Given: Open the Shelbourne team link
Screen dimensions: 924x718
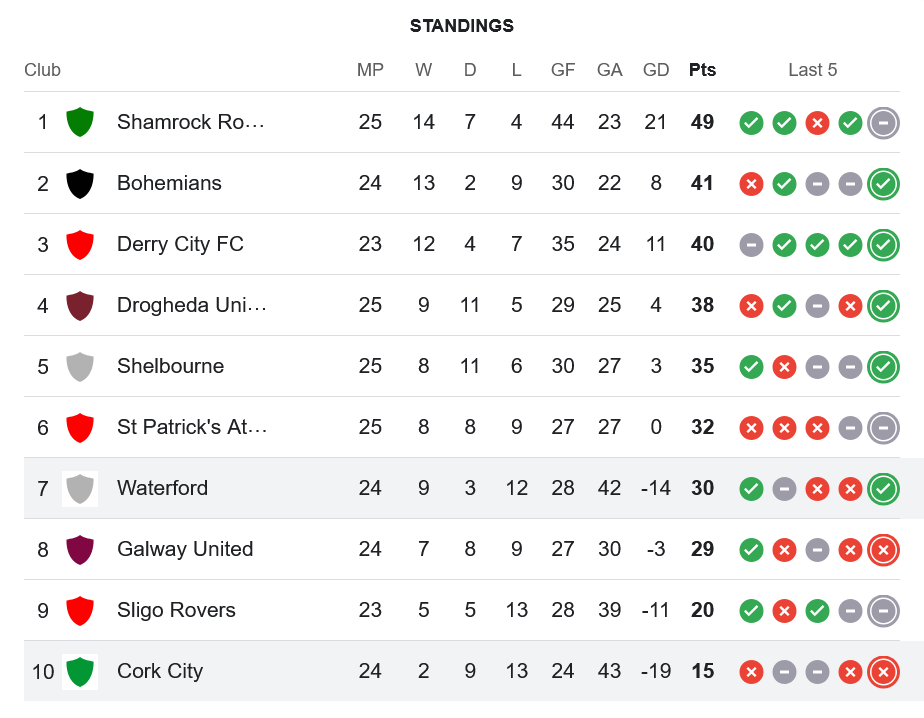Looking at the screenshot, I should tap(170, 366).
